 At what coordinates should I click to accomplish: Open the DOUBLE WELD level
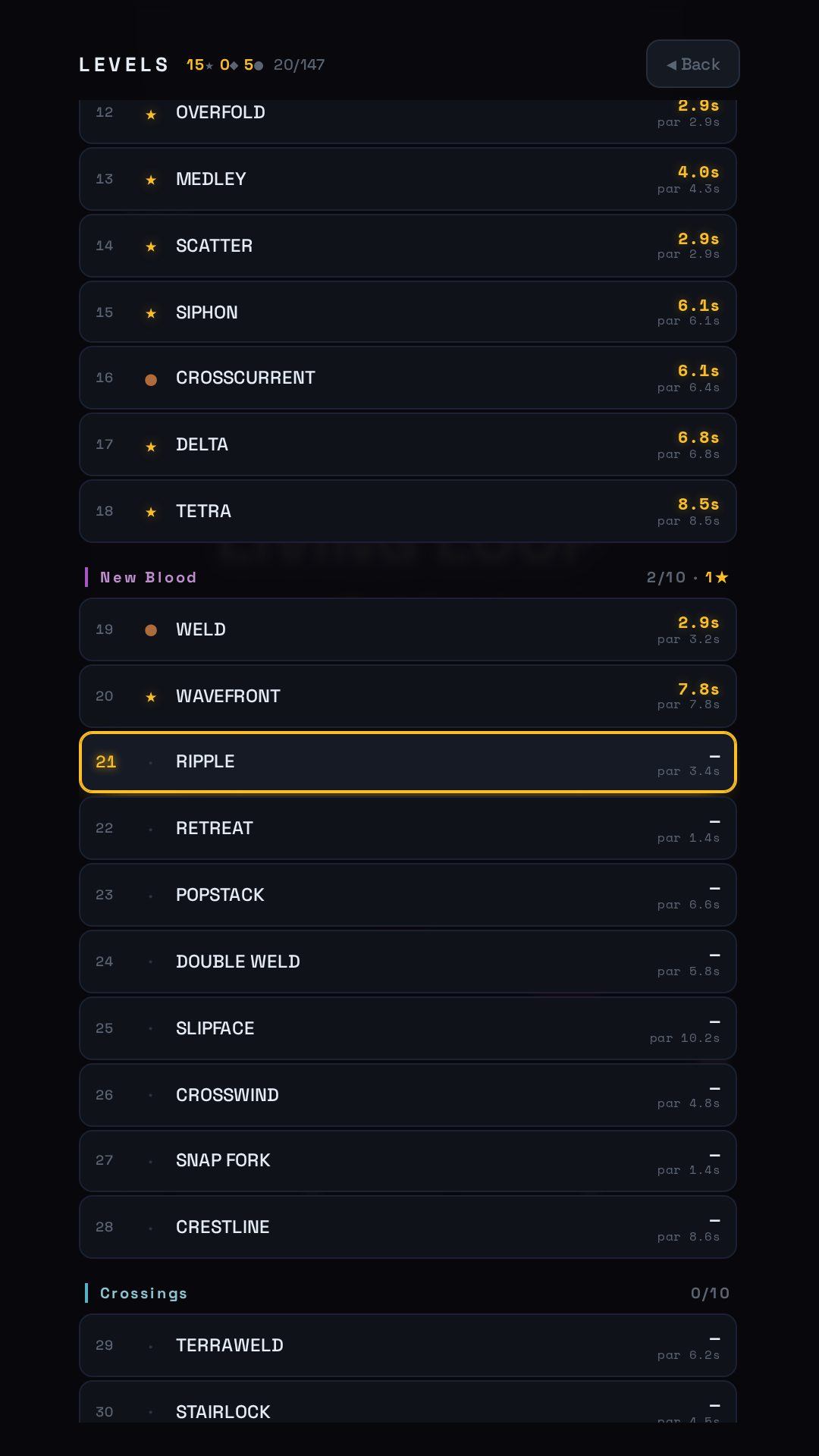408,962
